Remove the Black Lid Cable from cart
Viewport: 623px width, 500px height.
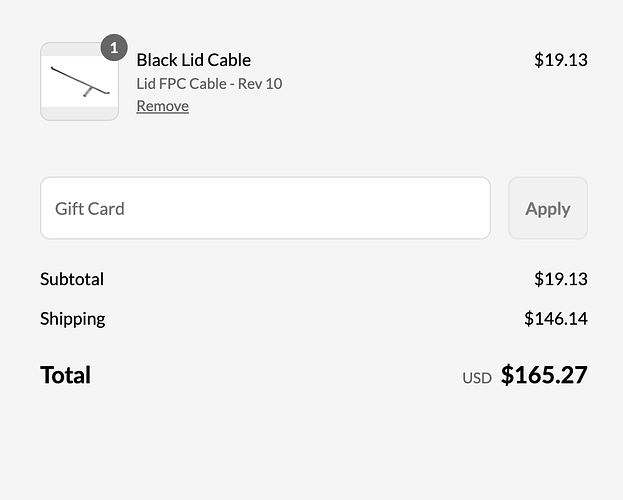coord(163,106)
